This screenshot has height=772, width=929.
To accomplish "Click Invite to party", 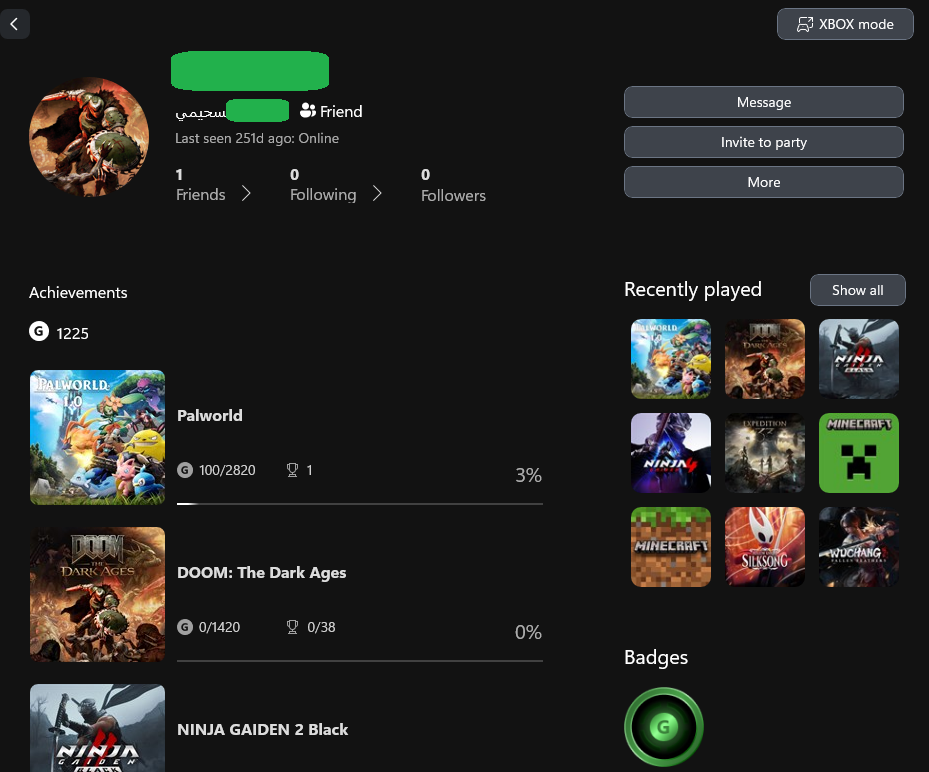I will pyautogui.click(x=764, y=142).
